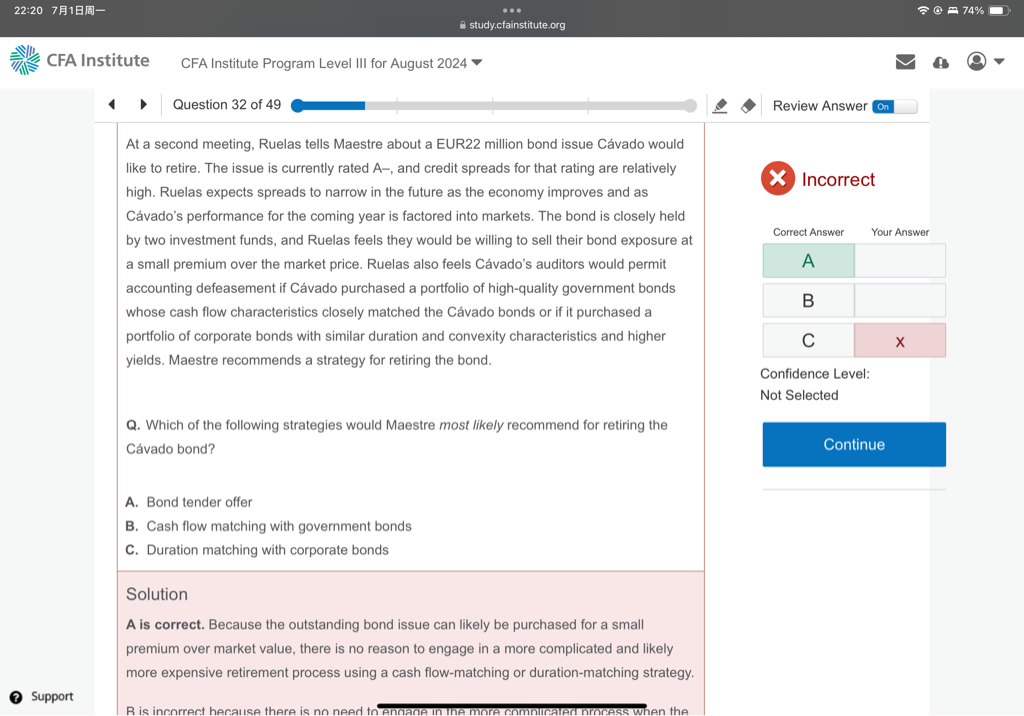1024x716 pixels.
Task: Click the Your Answer column header
Action: (x=899, y=232)
